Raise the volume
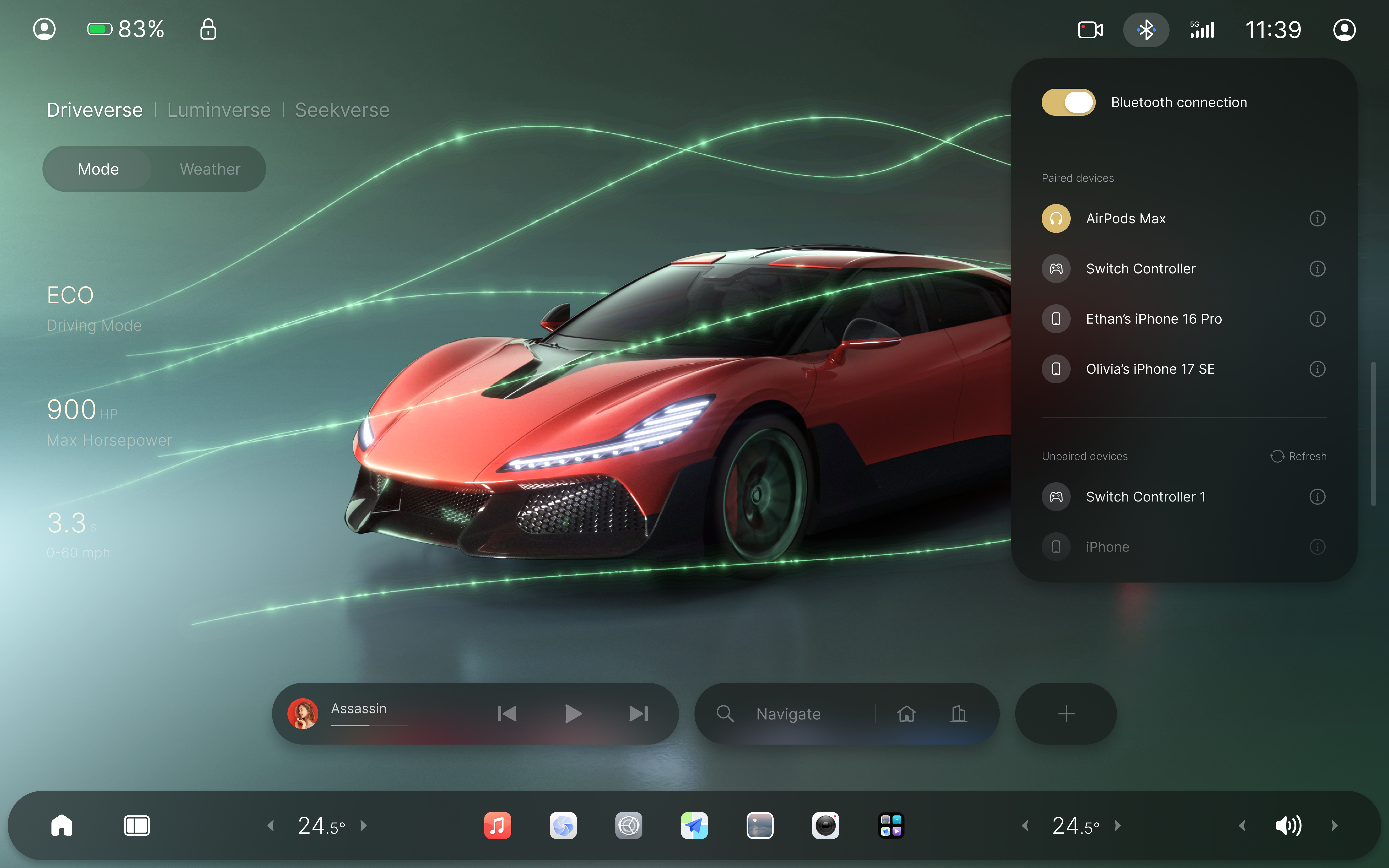 [x=1335, y=826]
